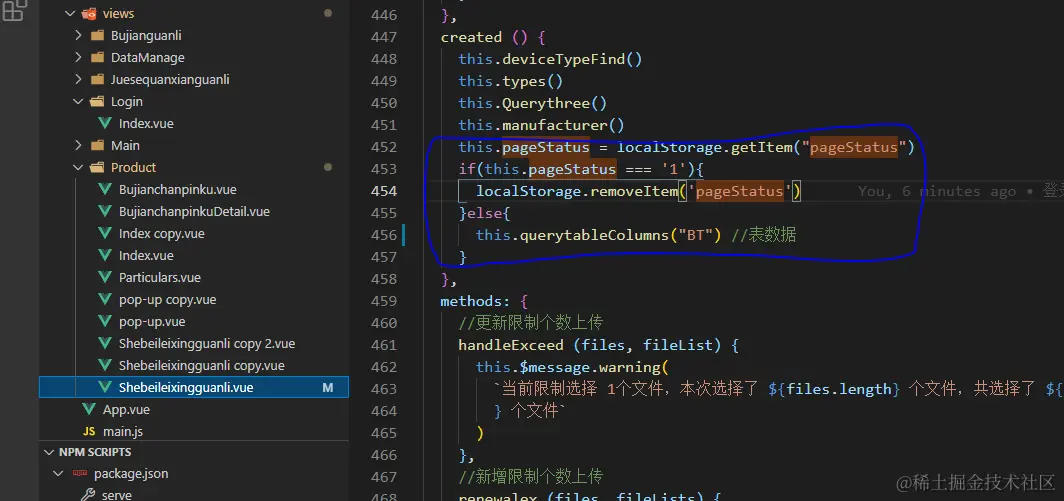Image resolution: width=1064 pixels, height=501 pixels.
Task: Click the methods: keyword on line 459
Action: coord(475,301)
